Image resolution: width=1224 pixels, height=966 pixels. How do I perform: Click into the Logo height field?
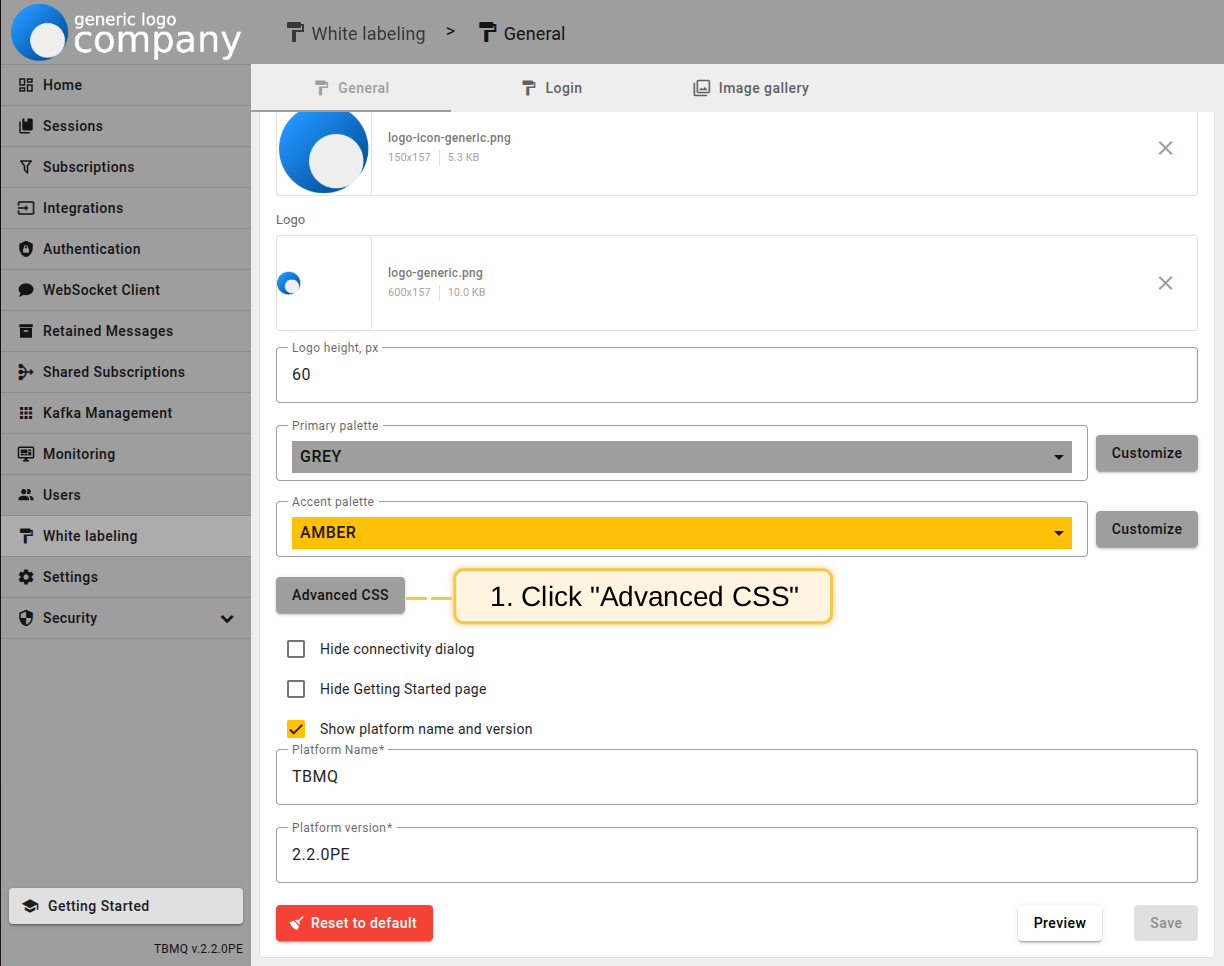tap(736, 375)
